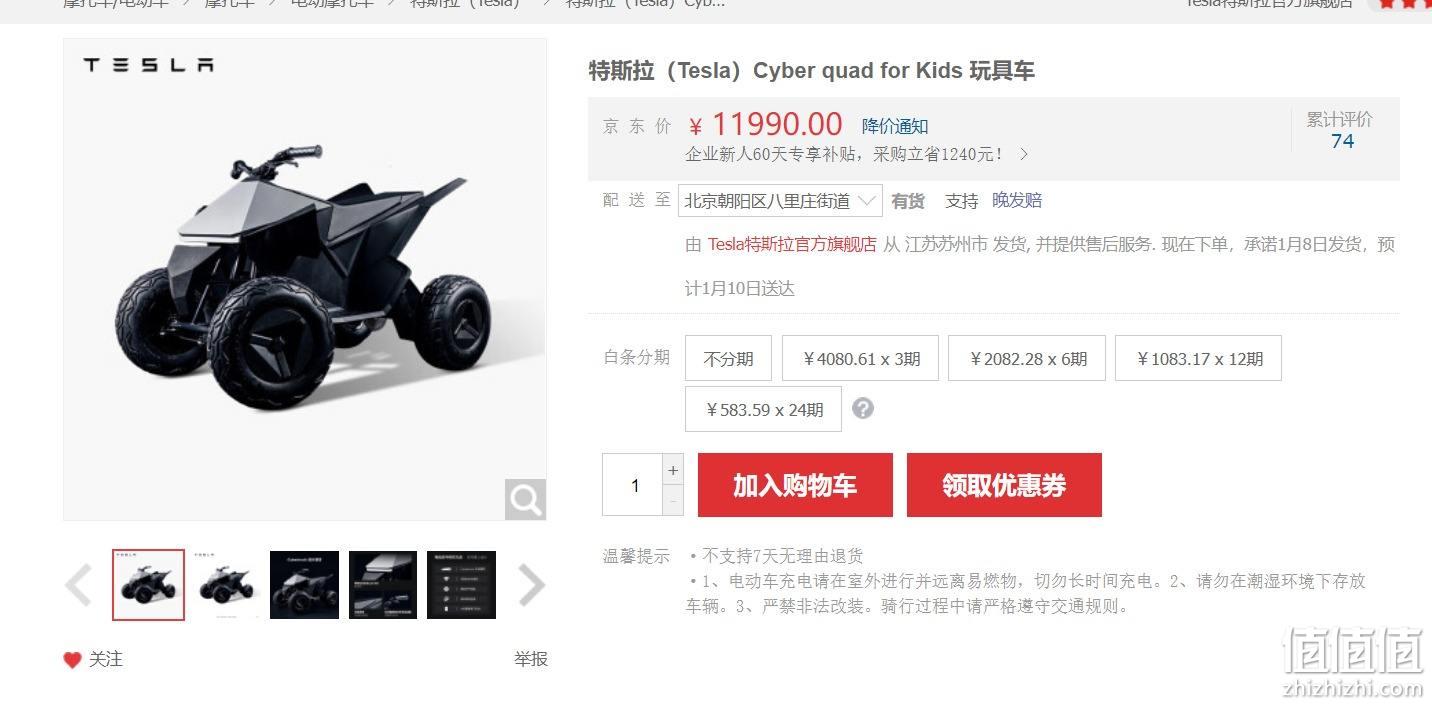Expand enterprise subsidy promo arrow
The height and width of the screenshot is (706, 1432).
pyautogui.click(x=1023, y=155)
